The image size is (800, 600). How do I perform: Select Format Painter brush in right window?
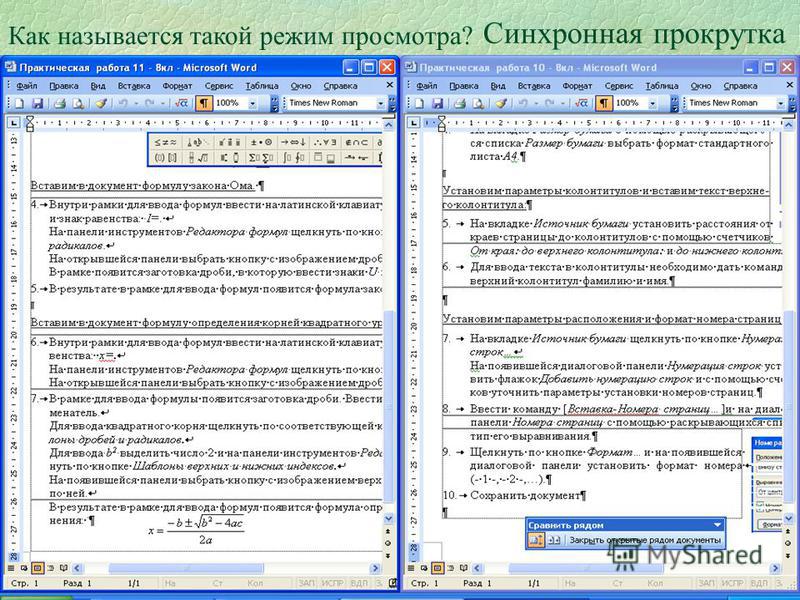click(x=501, y=104)
